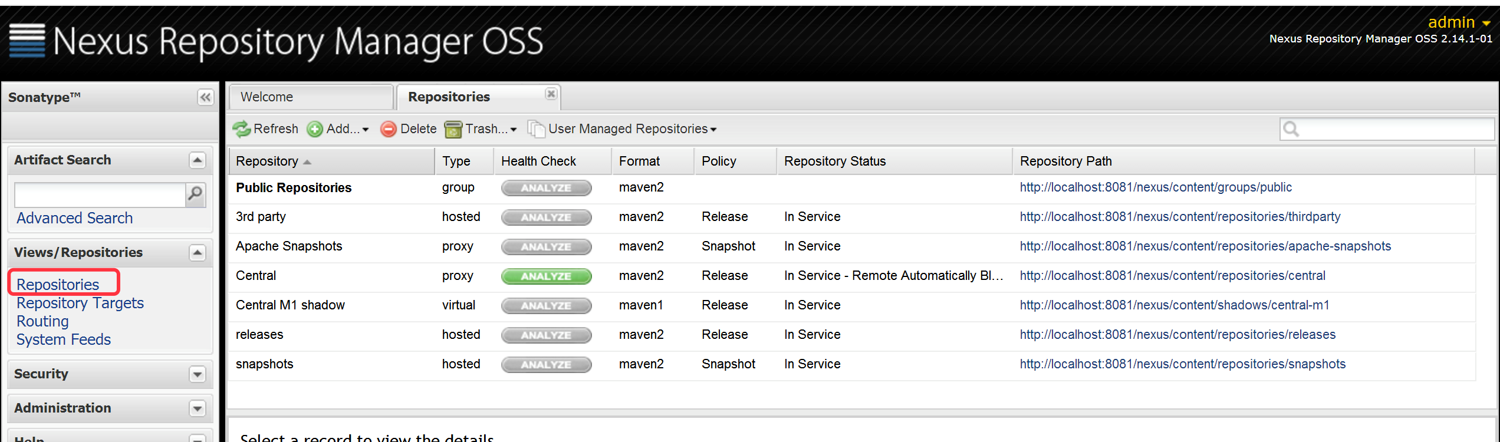Select the Central M1 shadow row
This screenshot has width=1500, height=442.
[x=852, y=306]
